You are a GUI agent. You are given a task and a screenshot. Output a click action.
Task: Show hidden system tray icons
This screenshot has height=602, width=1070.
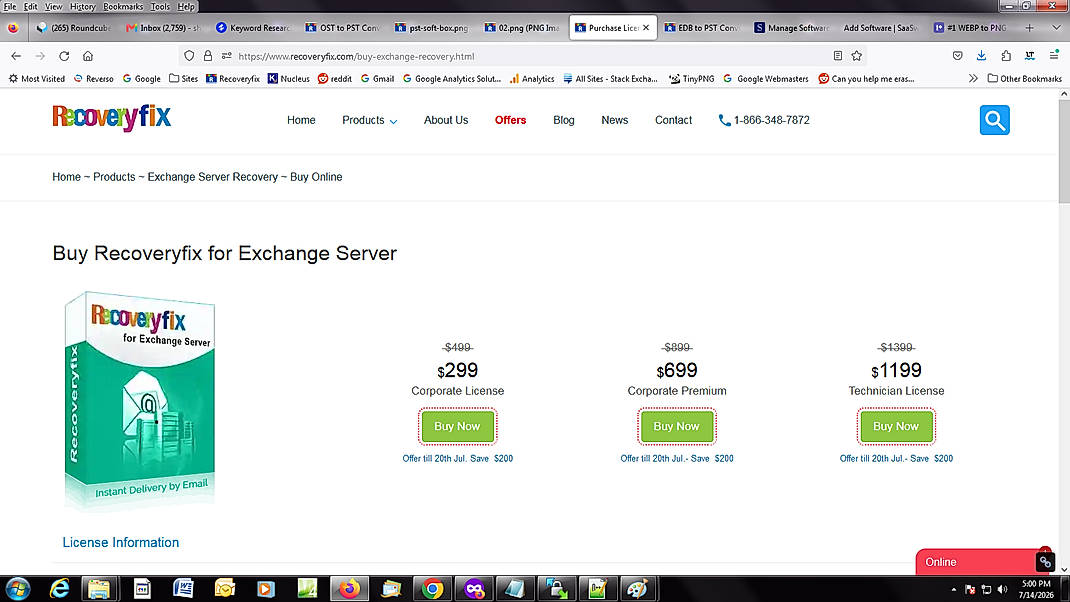953,589
